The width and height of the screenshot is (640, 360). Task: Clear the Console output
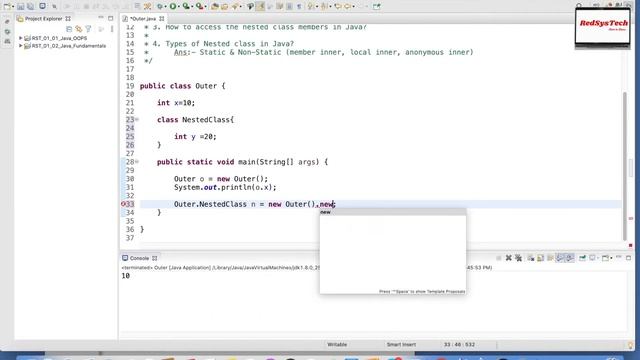[531, 258]
